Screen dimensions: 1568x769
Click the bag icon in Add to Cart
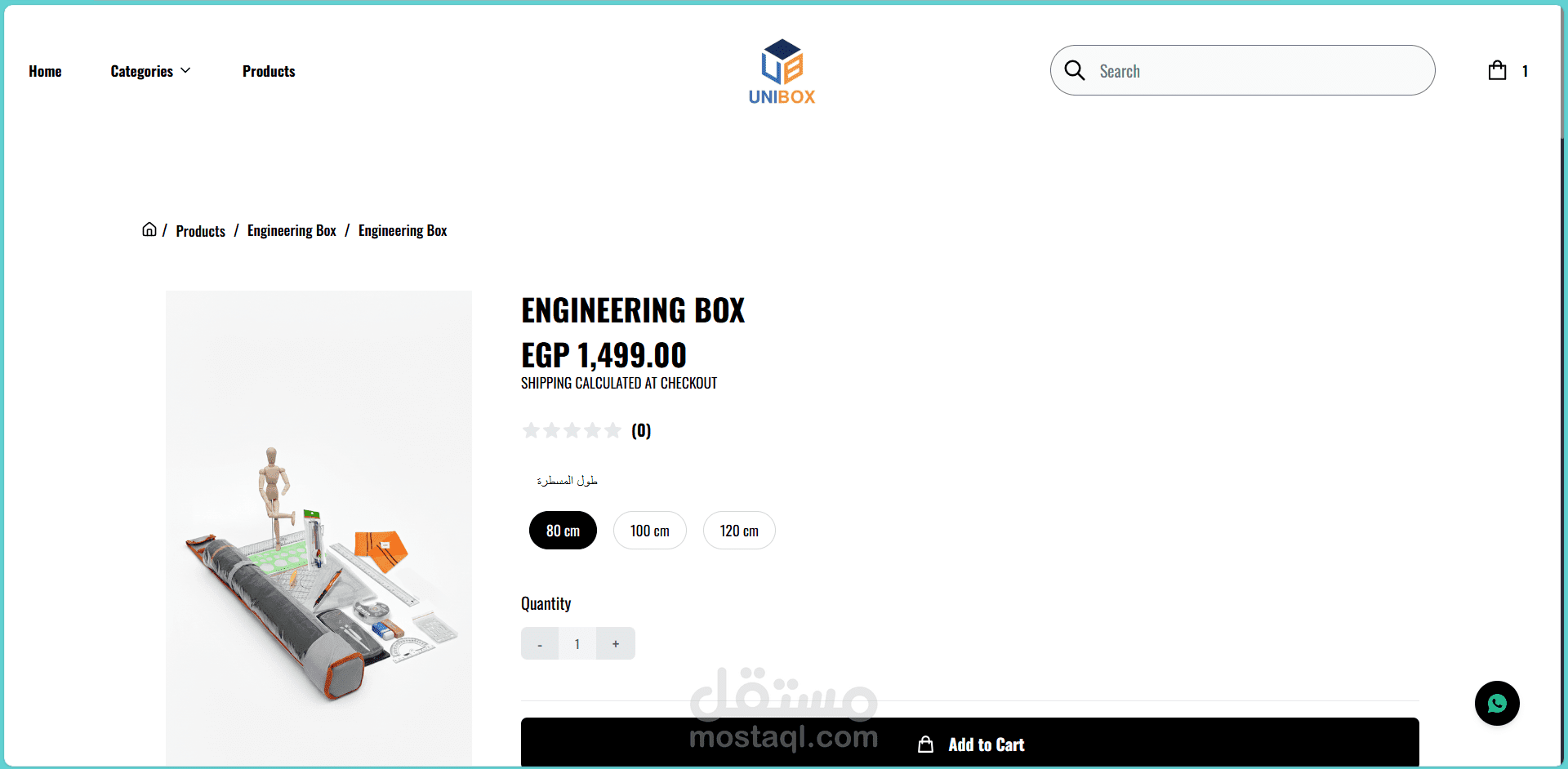(925, 745)
